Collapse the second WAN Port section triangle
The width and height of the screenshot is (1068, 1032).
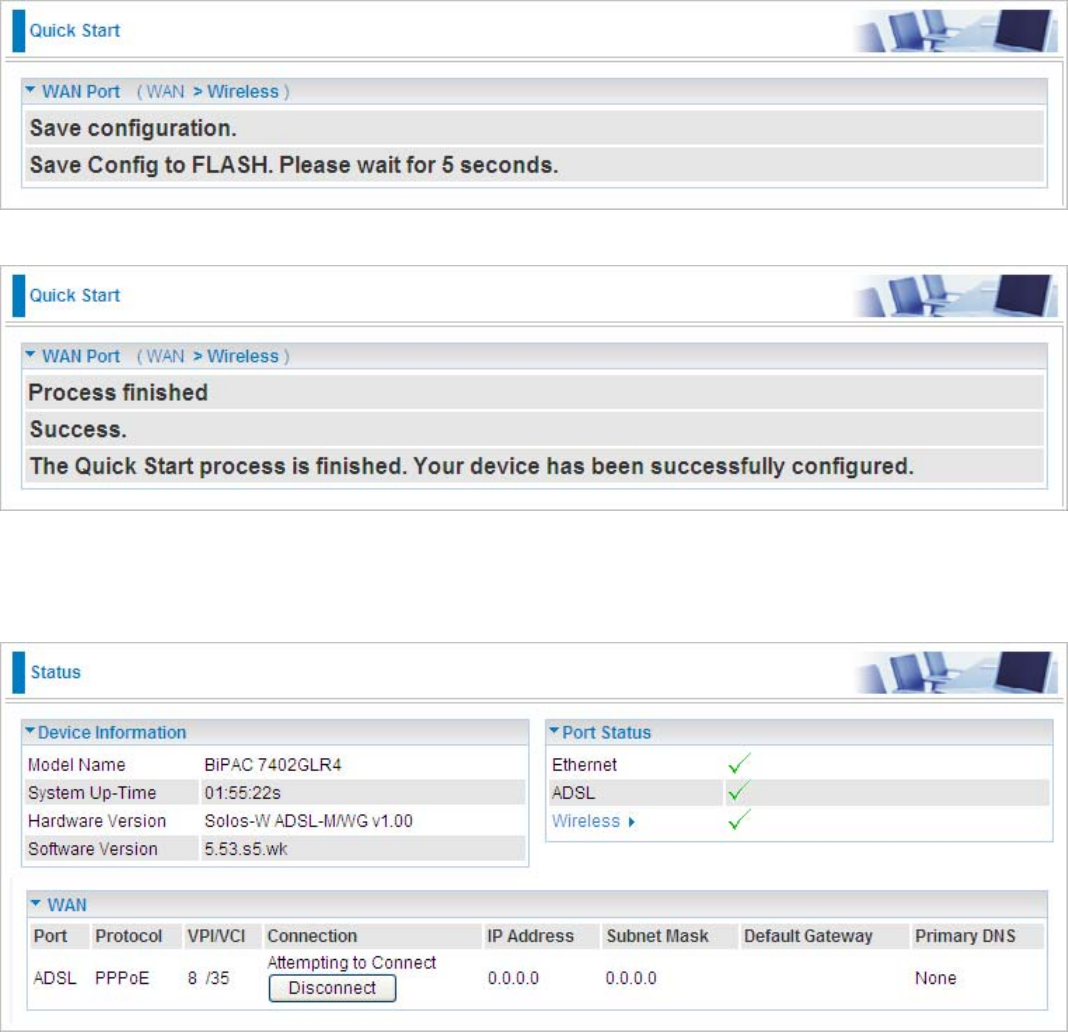tap(31, 357)
